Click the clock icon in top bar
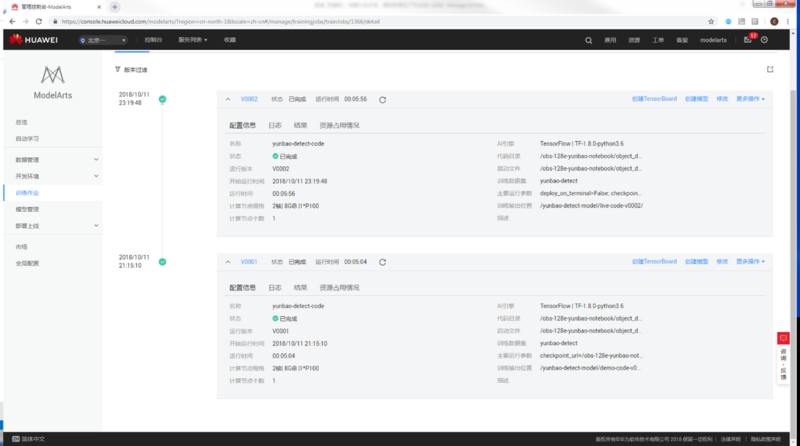This screenshot has height=446, width=800. pyautogui.click(x=764, y=40)
